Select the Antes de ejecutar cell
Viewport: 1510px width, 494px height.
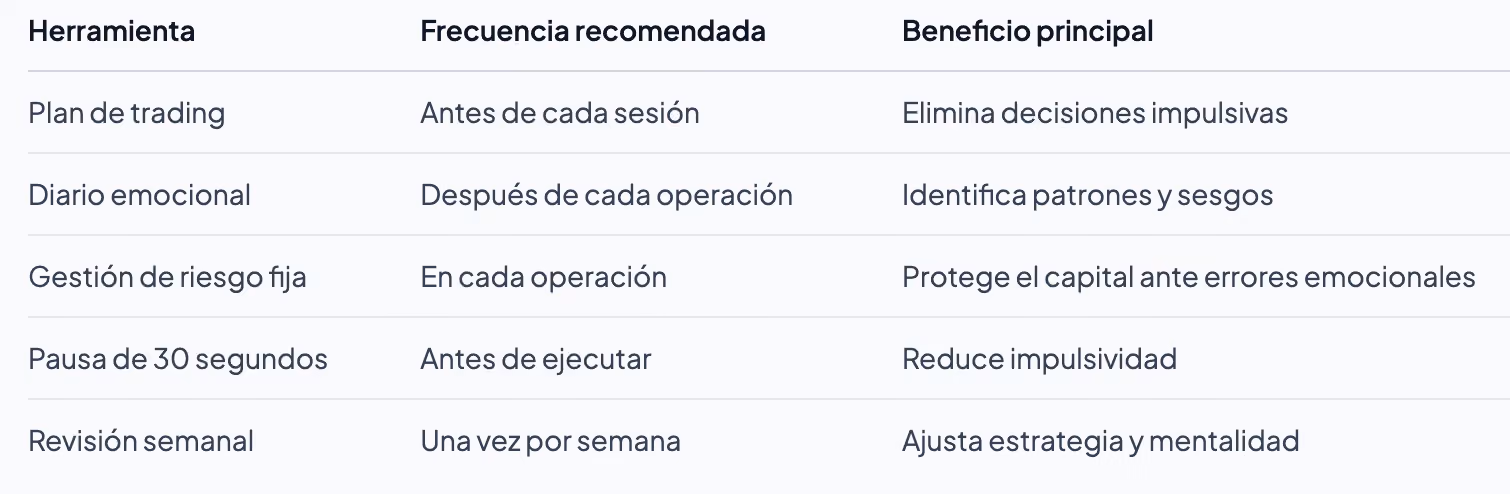coord(535,359)
